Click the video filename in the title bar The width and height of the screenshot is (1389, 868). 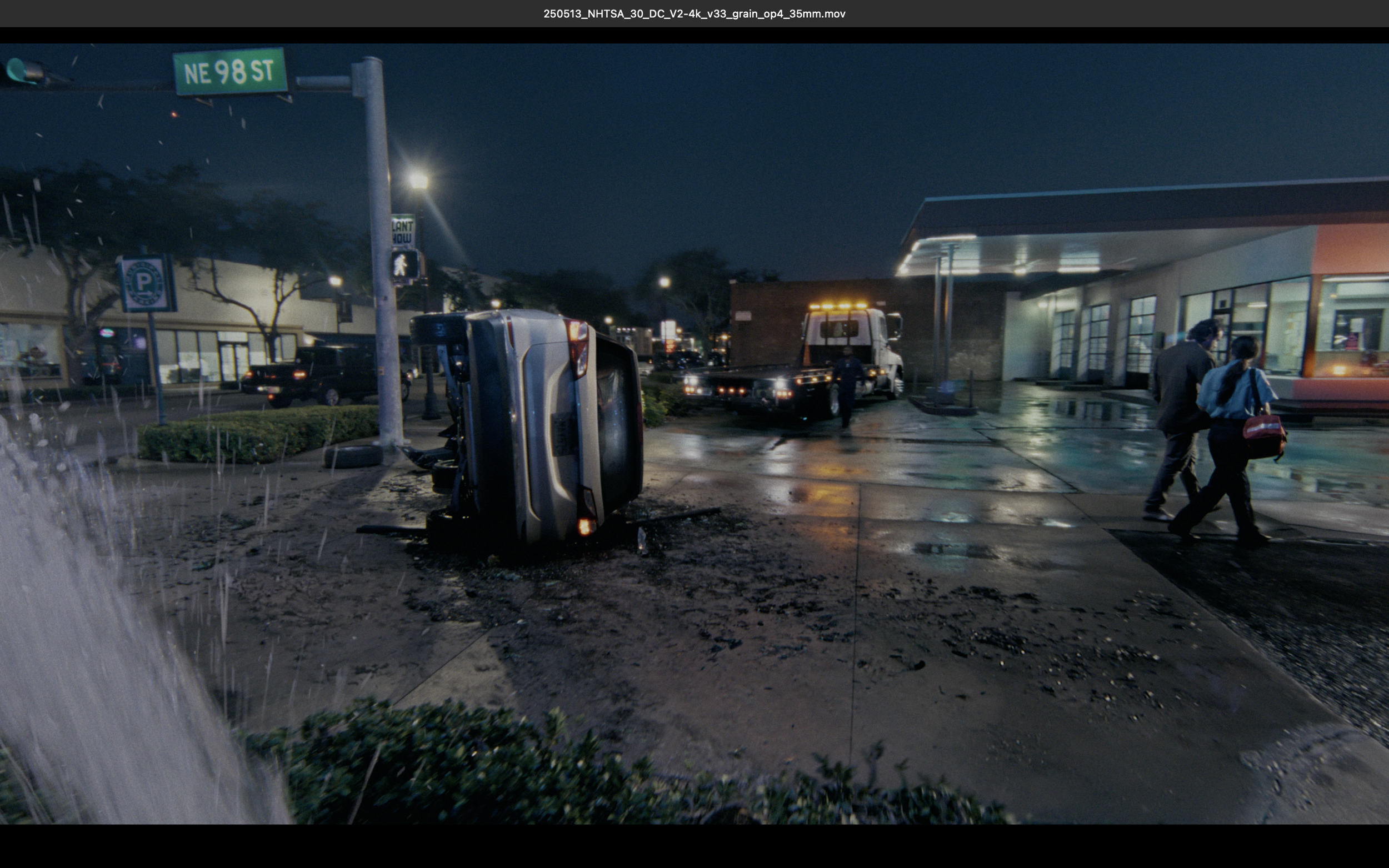tap(694, 14)
